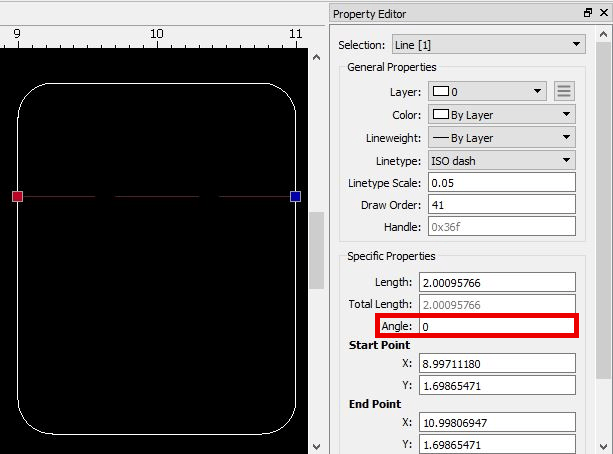Open the Color By Layer dropdown
This screenshot has height=454, width=613.
point(502,115)
